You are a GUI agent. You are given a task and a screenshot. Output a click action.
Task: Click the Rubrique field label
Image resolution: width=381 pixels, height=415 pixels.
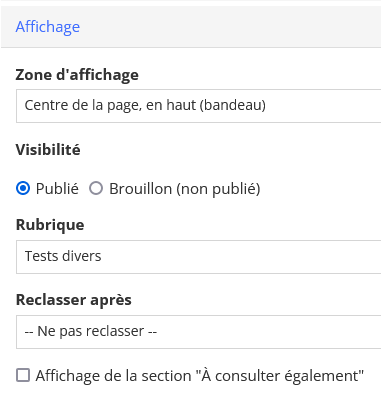(x=50, y=225)
